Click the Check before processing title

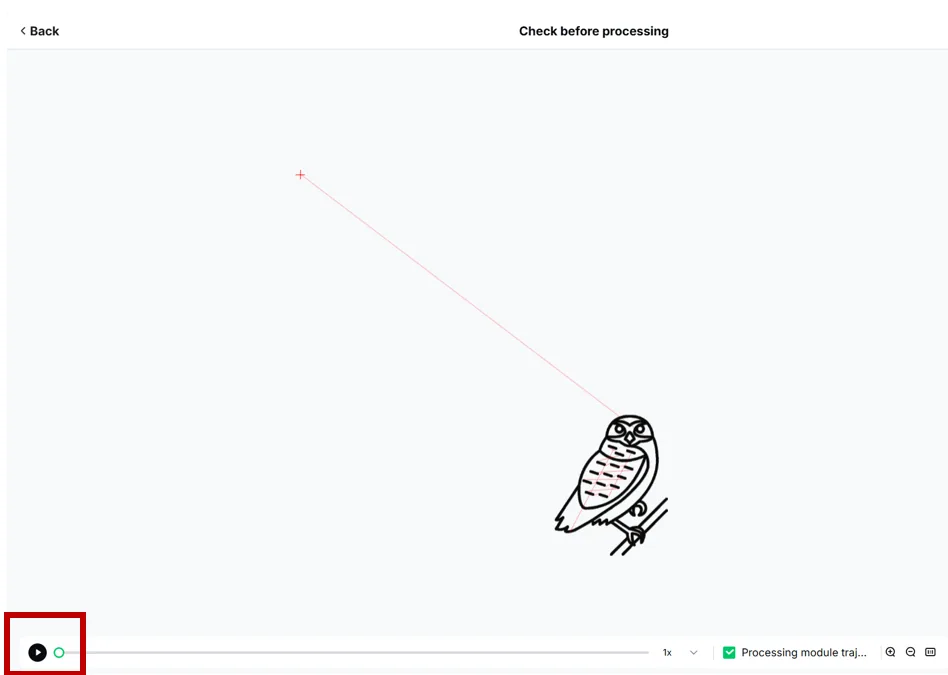tap(594, 31)
